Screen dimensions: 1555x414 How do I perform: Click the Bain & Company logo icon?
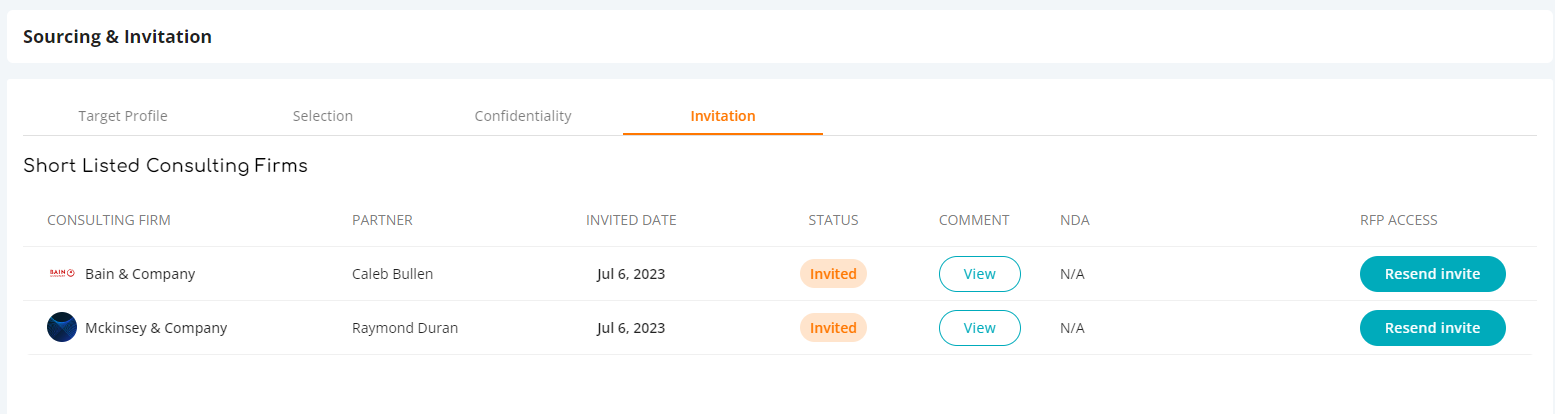tap(62, 274)
